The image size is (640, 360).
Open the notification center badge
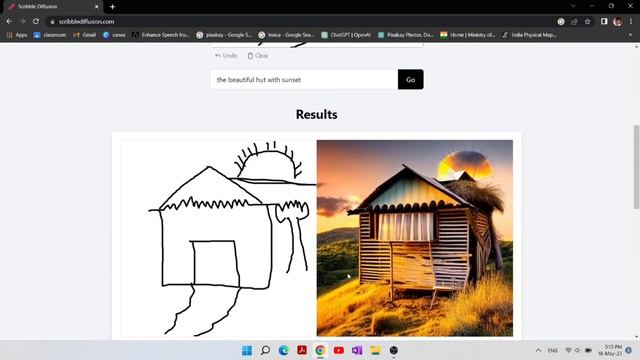click(x=629, y=350)
